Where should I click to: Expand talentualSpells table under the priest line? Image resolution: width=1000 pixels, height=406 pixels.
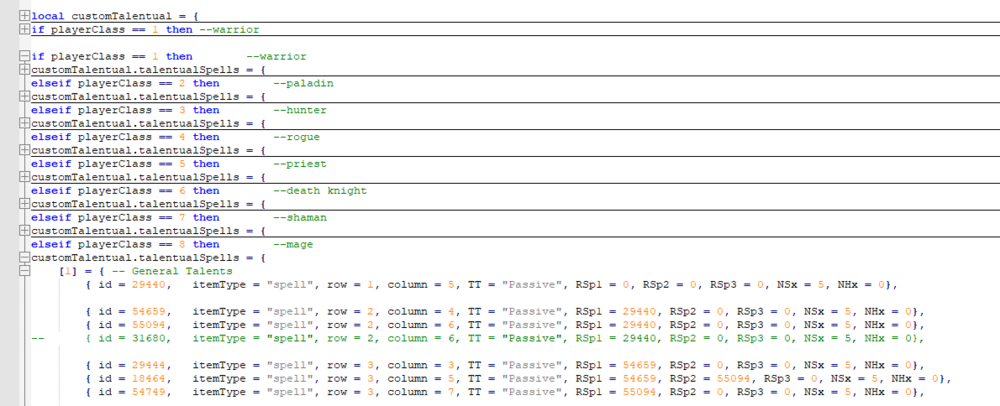tap(24, 177)
